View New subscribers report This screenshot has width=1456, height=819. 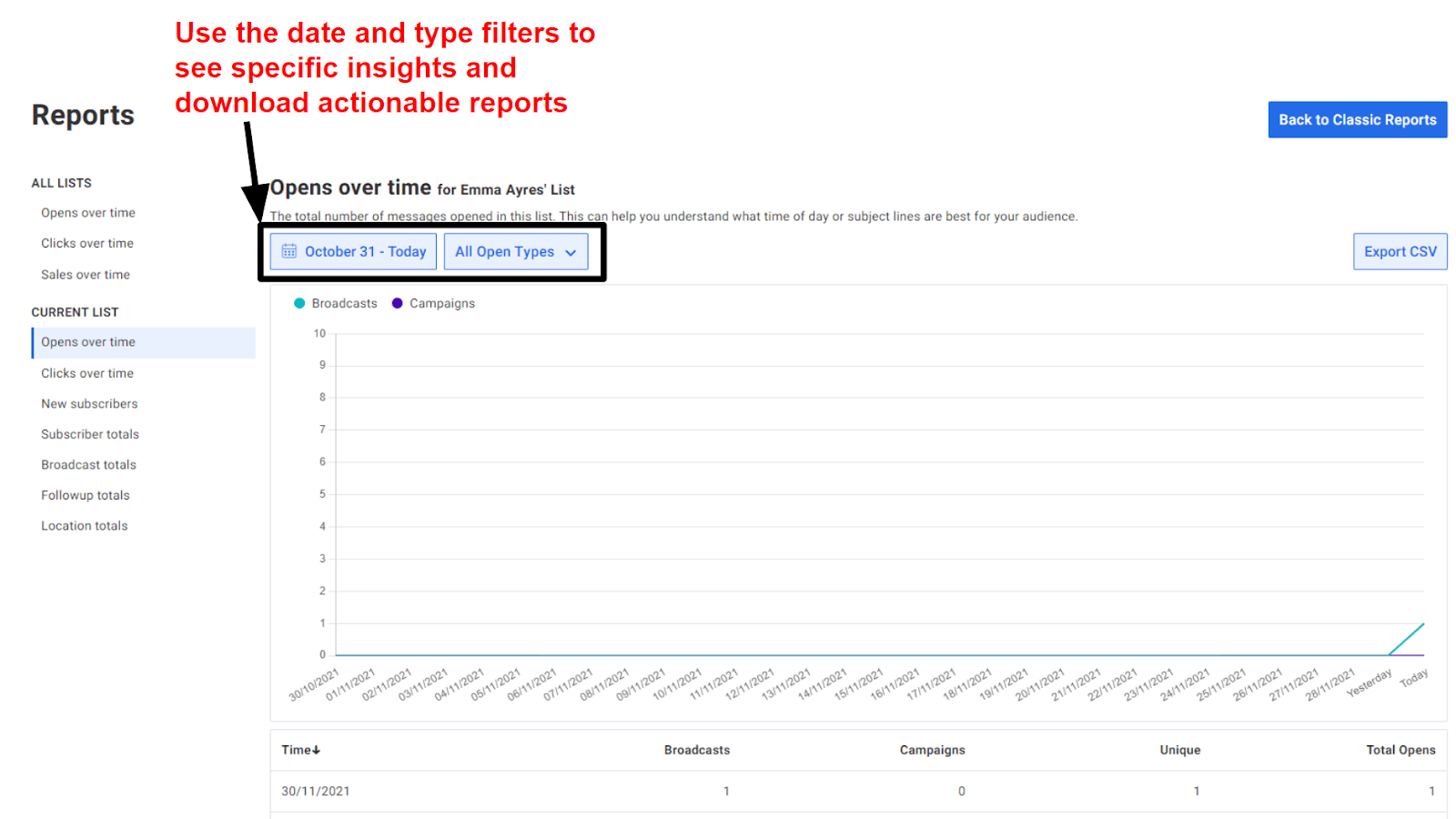(x=89, y=404)
